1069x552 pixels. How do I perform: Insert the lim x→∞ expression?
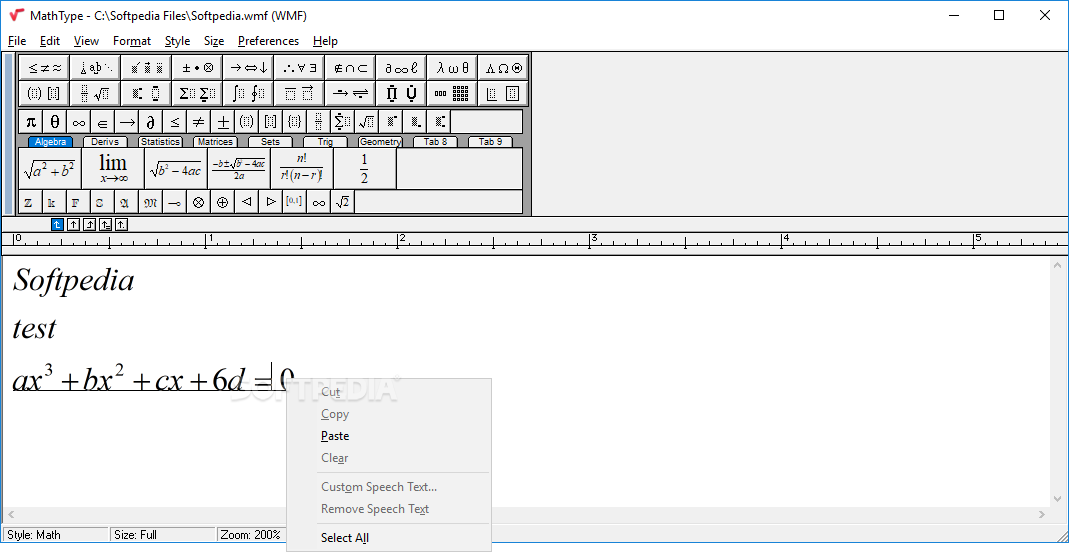pos(113,168)
